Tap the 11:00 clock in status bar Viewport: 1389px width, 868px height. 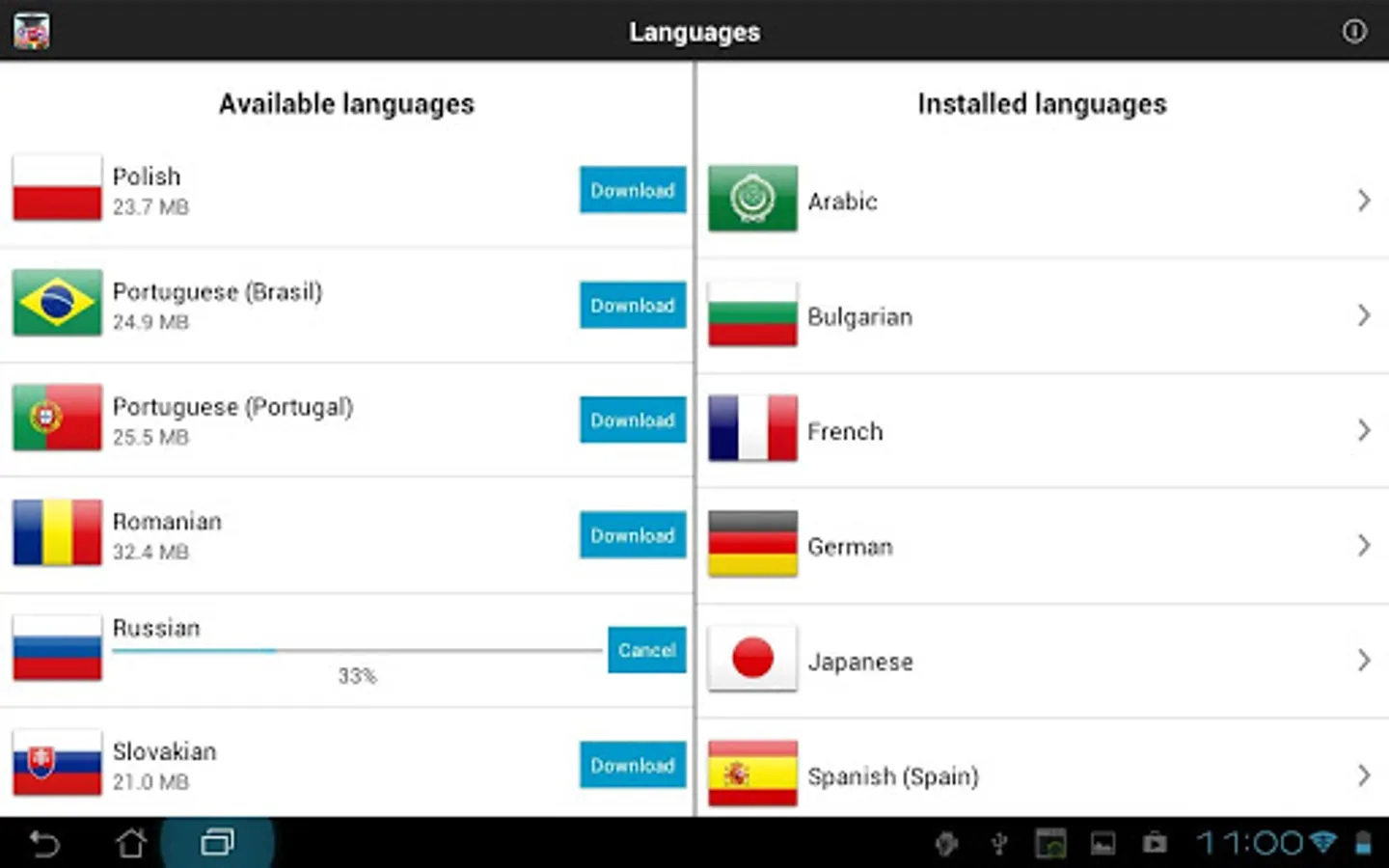click(x=1250, y=844)
